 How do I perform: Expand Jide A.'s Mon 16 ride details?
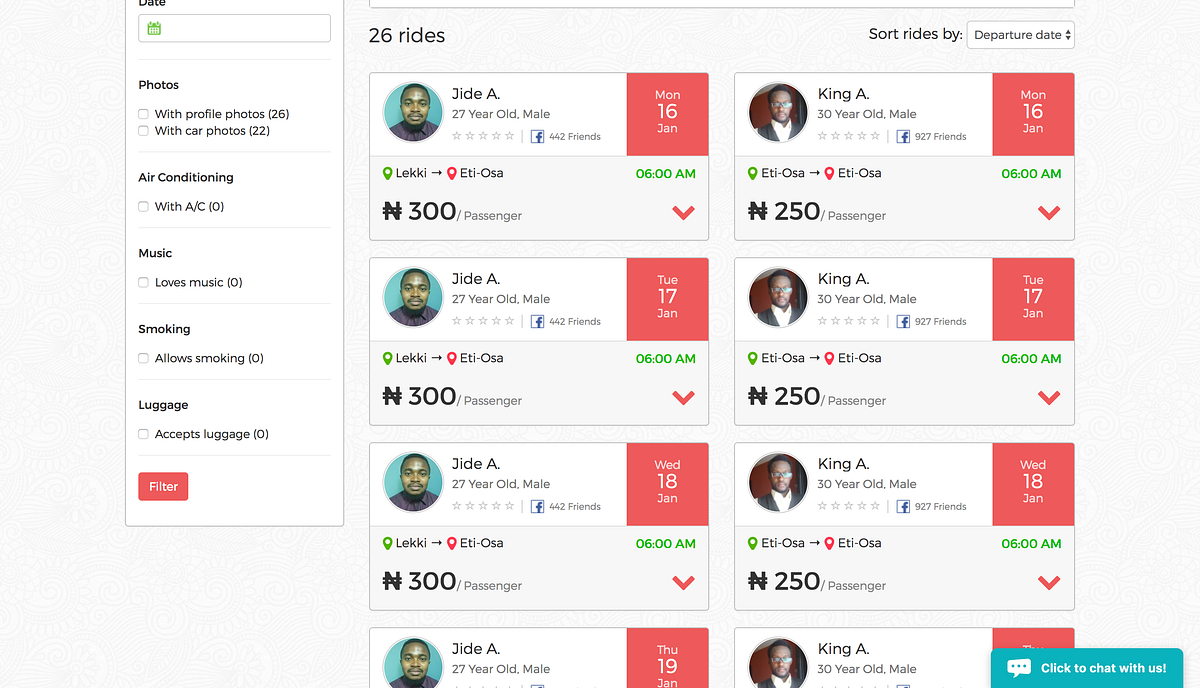[x=683, y=213]
